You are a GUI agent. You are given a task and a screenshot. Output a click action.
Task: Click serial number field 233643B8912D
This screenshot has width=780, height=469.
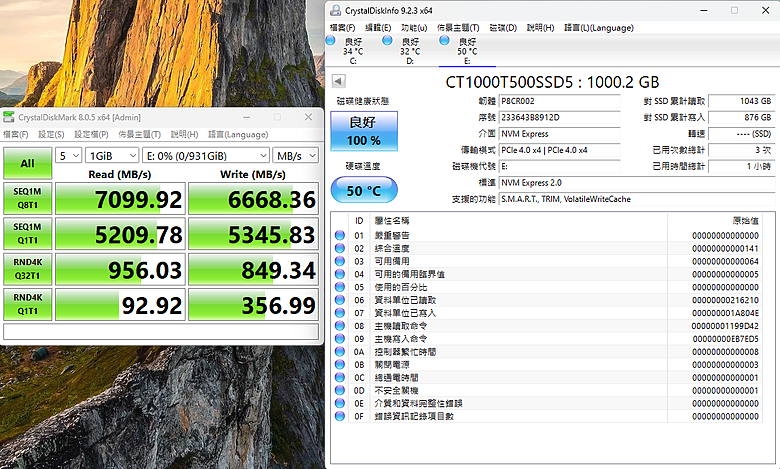(560, 117)
